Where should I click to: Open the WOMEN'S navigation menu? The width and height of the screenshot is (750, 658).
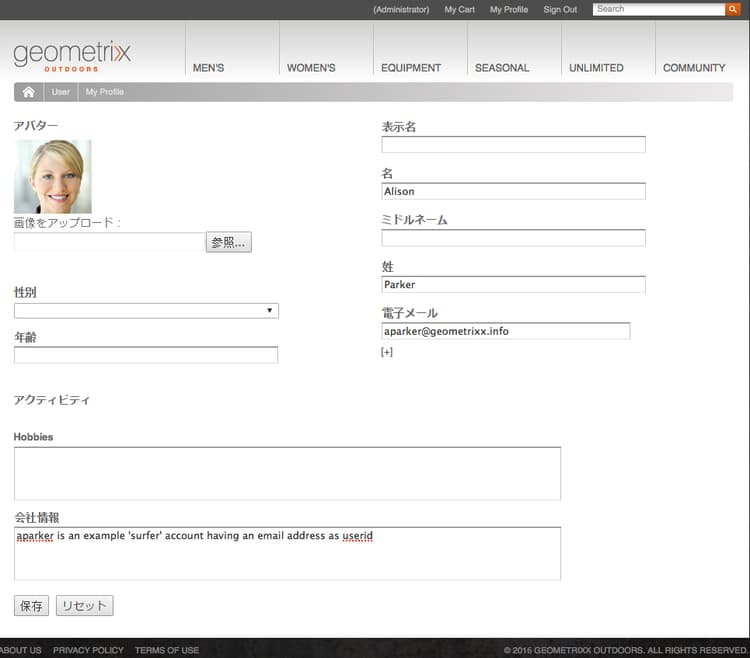[311, 68]
